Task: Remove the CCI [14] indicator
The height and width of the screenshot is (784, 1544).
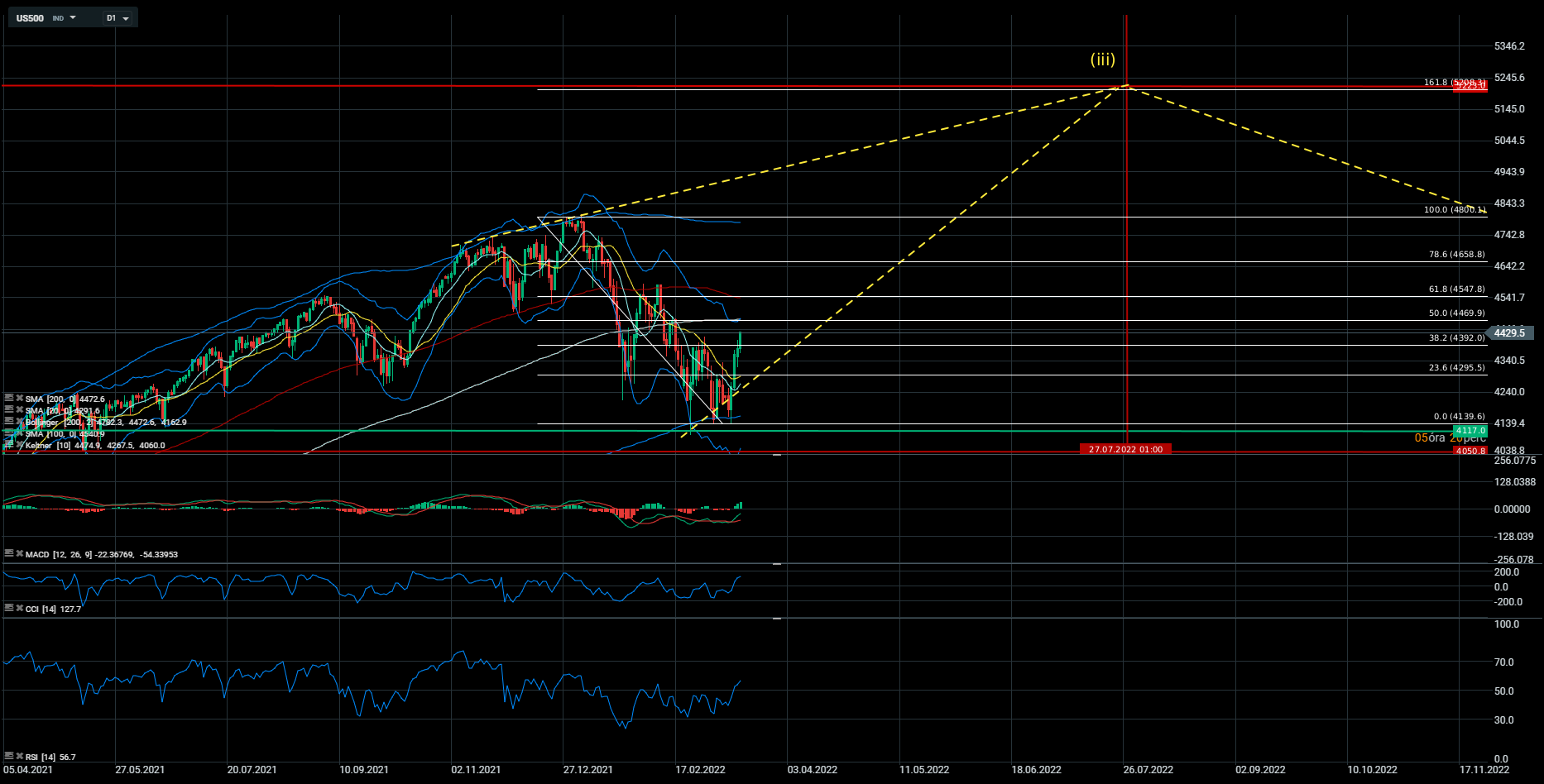Action: [20, 608]
